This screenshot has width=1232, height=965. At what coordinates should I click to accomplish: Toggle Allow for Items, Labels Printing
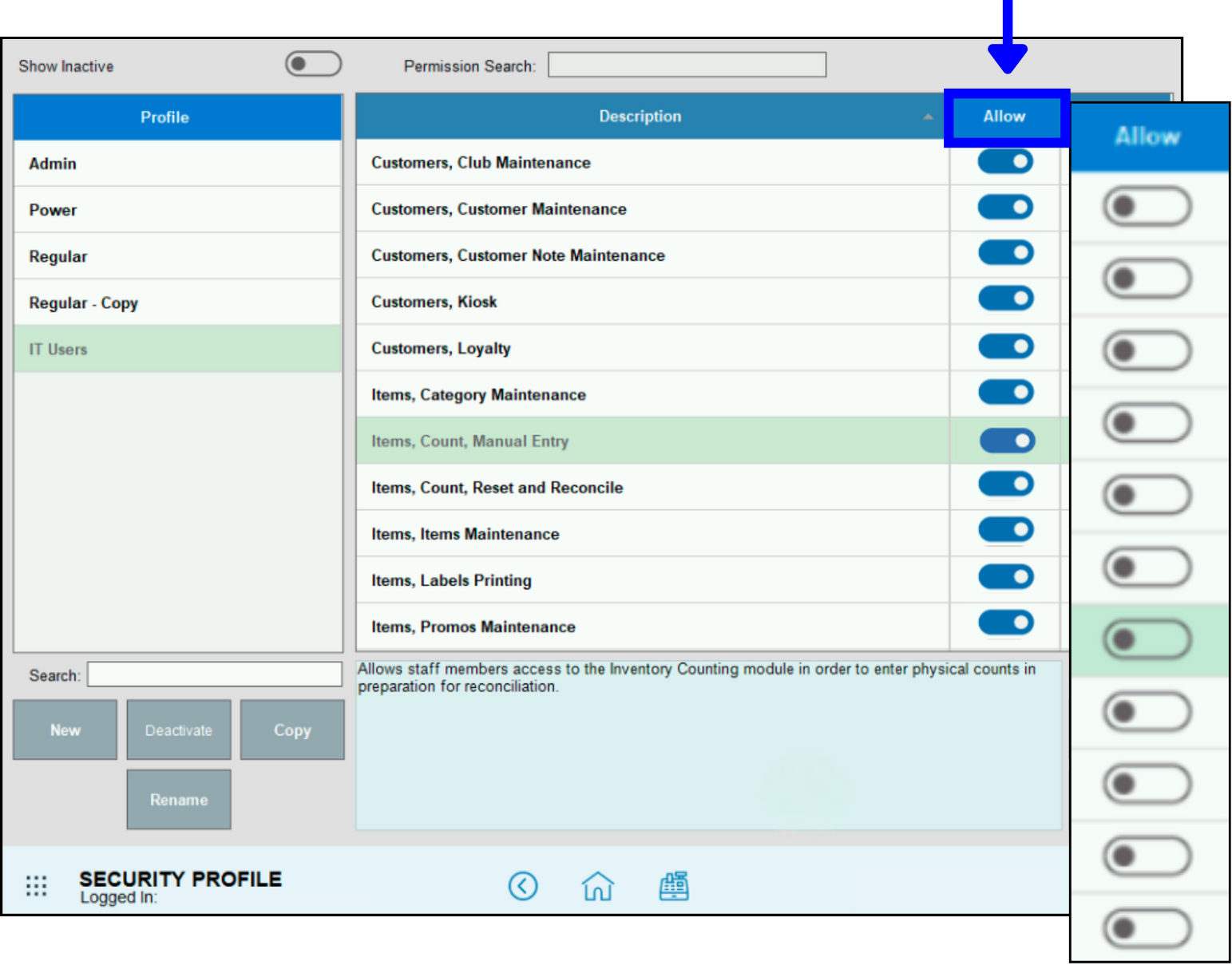point(1006,577)
